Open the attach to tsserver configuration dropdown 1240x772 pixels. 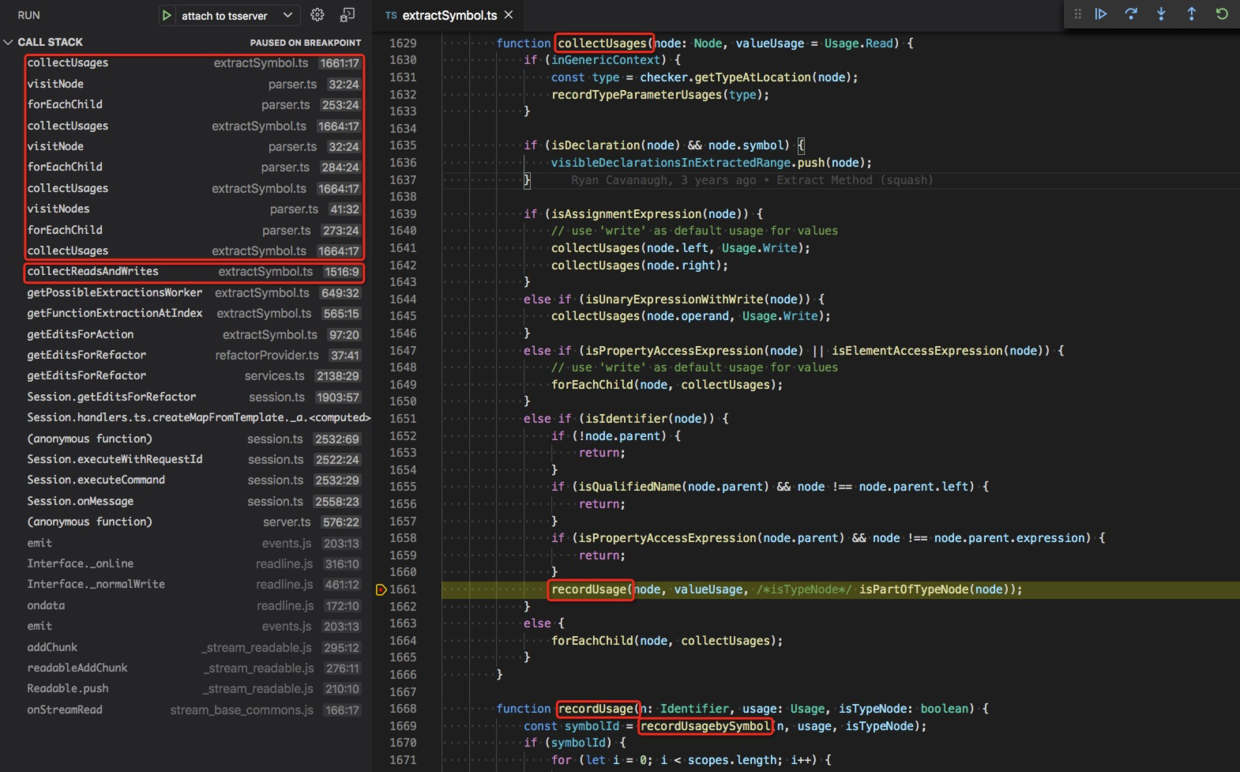289,15
